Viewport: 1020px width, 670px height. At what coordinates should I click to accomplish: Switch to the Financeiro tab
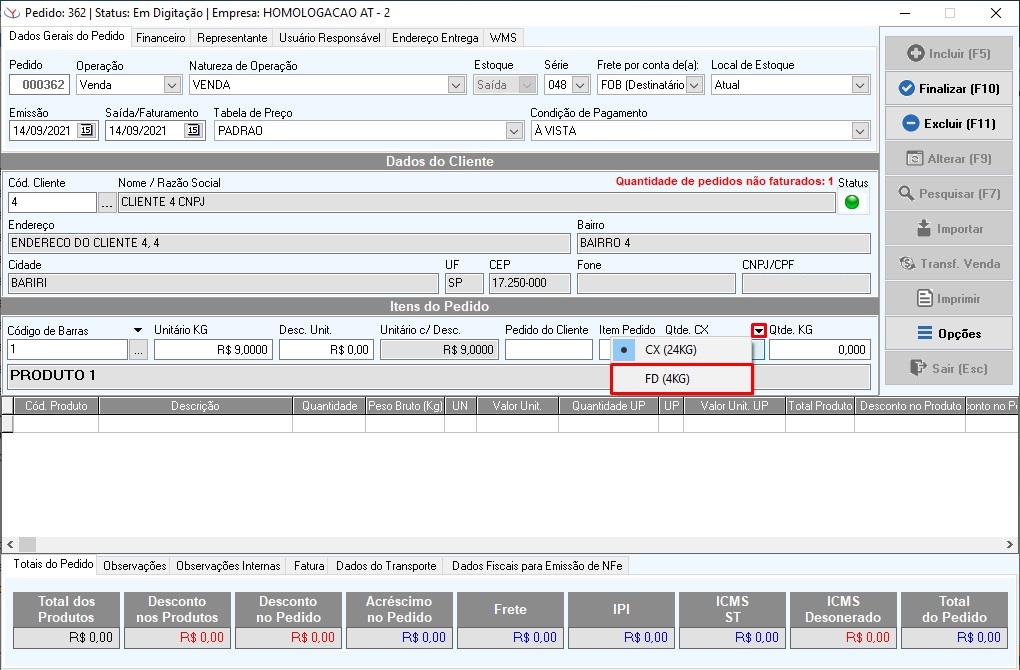[161, 38]
